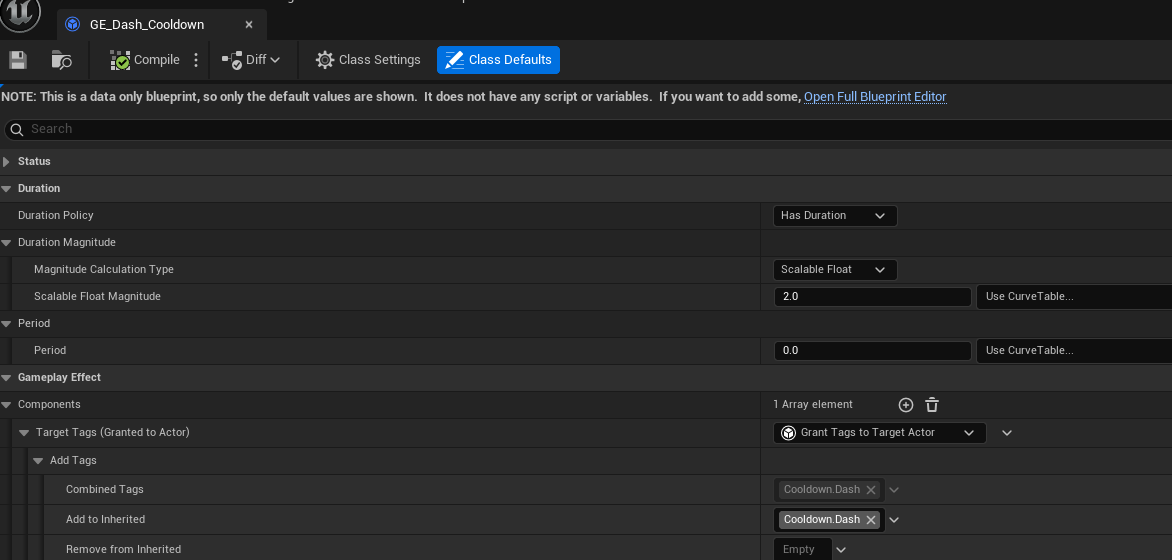Remove Cooldown.Dash tag from Combined Tags
The width and height of the screenshot is (1172, 560).
click(x=871, y=490)
